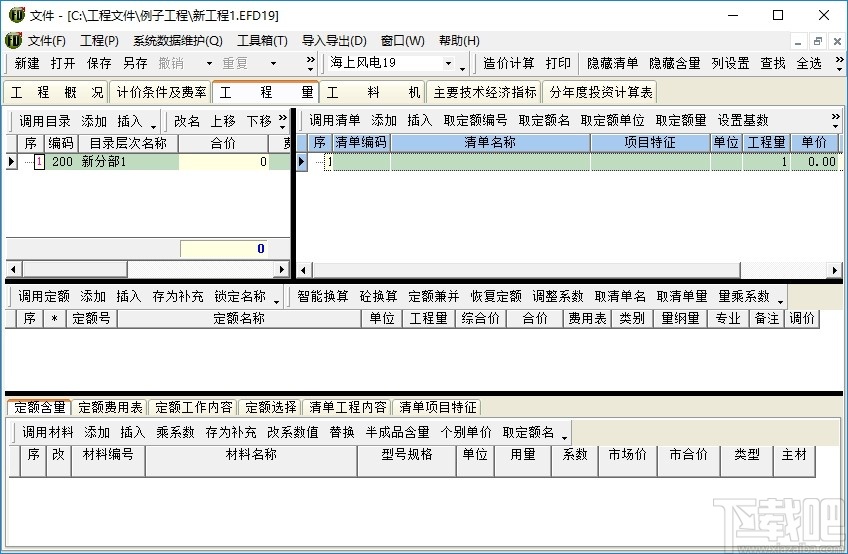This screenshot has height=554, width=848.
Task: Switch to the 工料机 tab
Action: point(373,93)
